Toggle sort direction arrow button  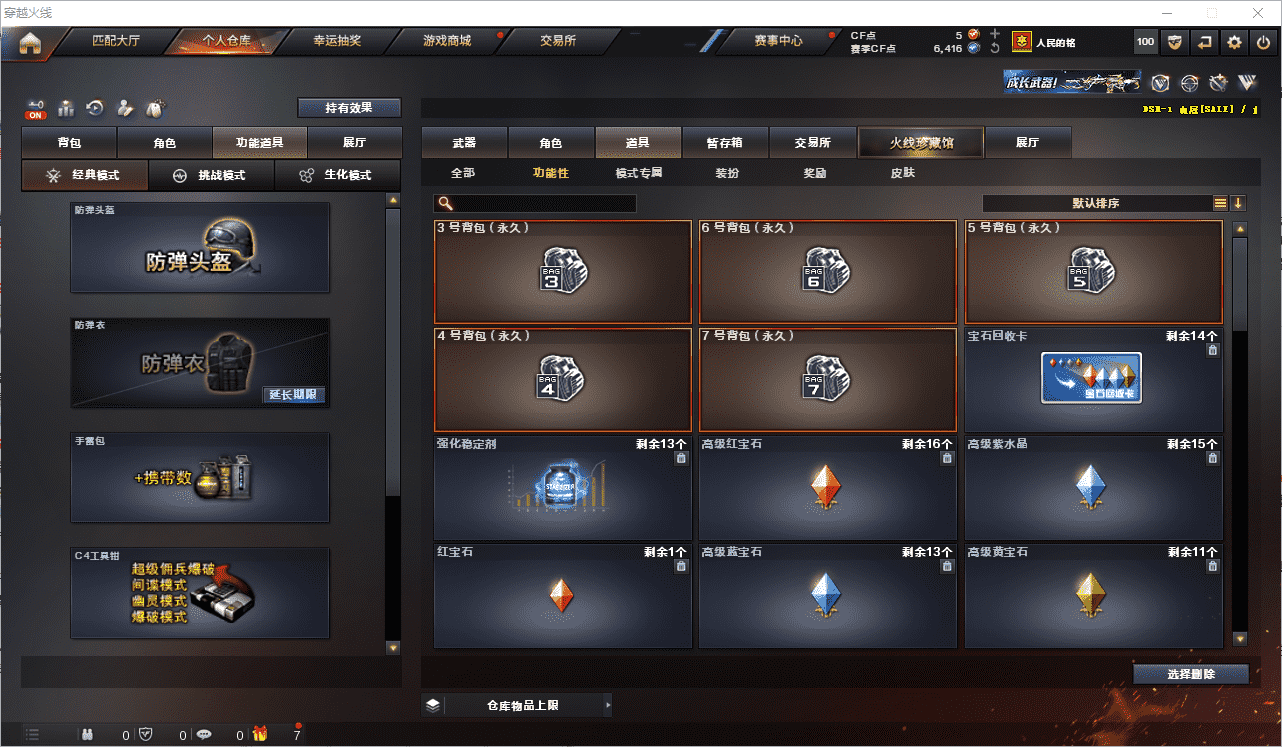point(1238,203)
